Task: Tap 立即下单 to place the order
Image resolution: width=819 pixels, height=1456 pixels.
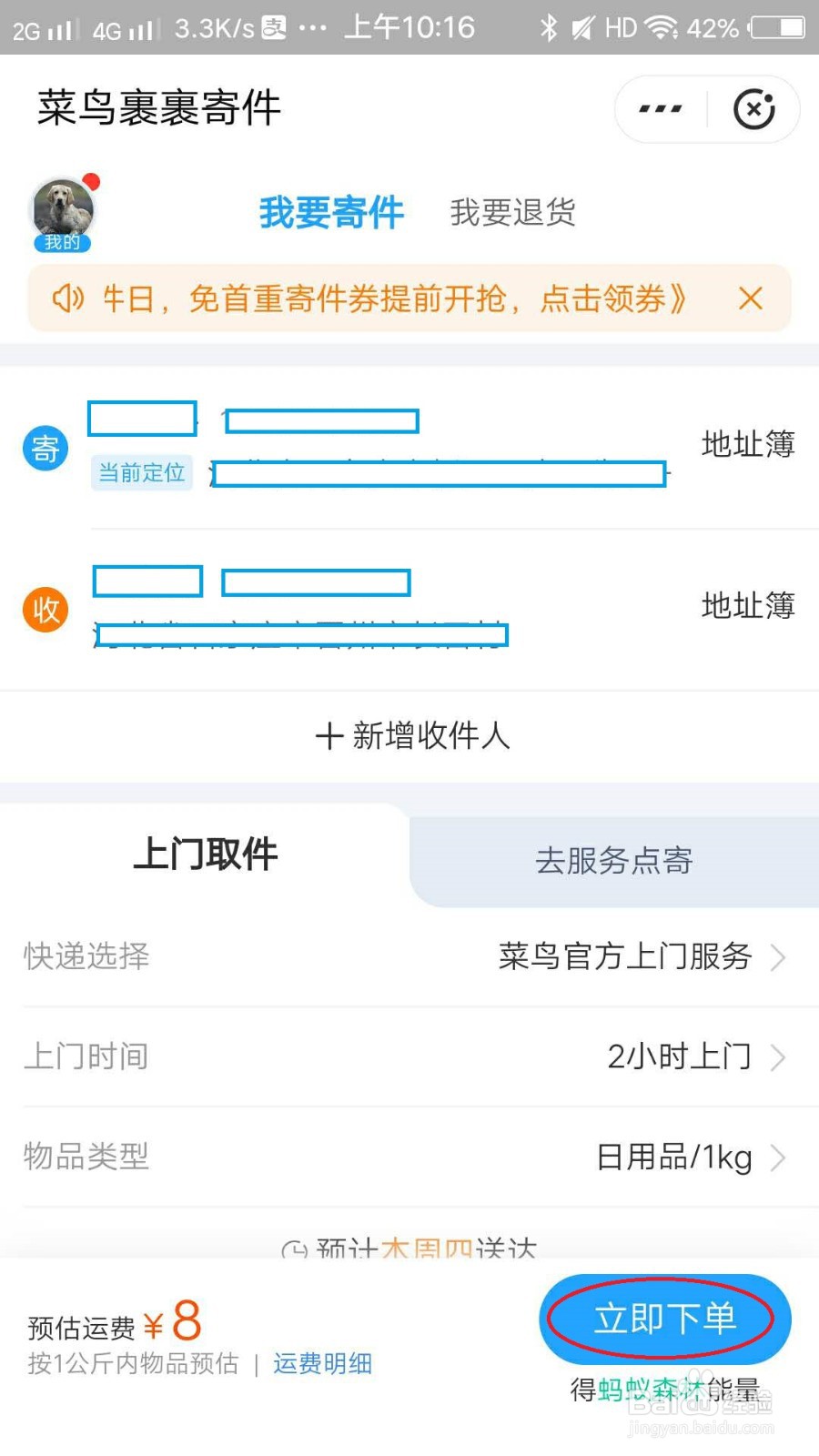Action: click(665, 1319)
